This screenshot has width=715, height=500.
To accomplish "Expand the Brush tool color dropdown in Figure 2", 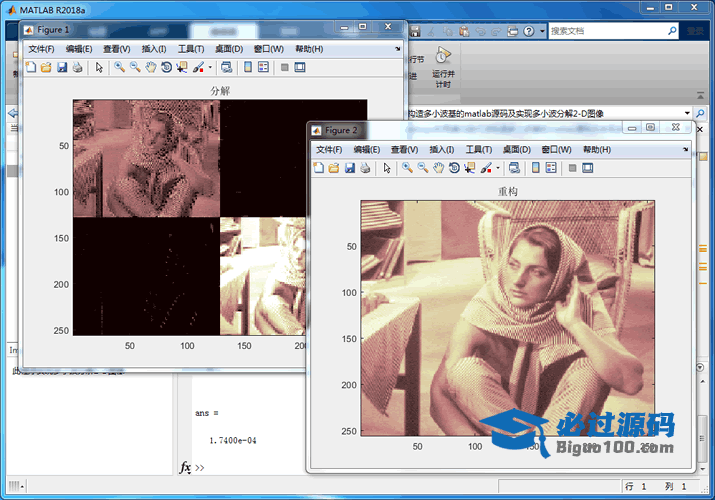I will 498,168.
